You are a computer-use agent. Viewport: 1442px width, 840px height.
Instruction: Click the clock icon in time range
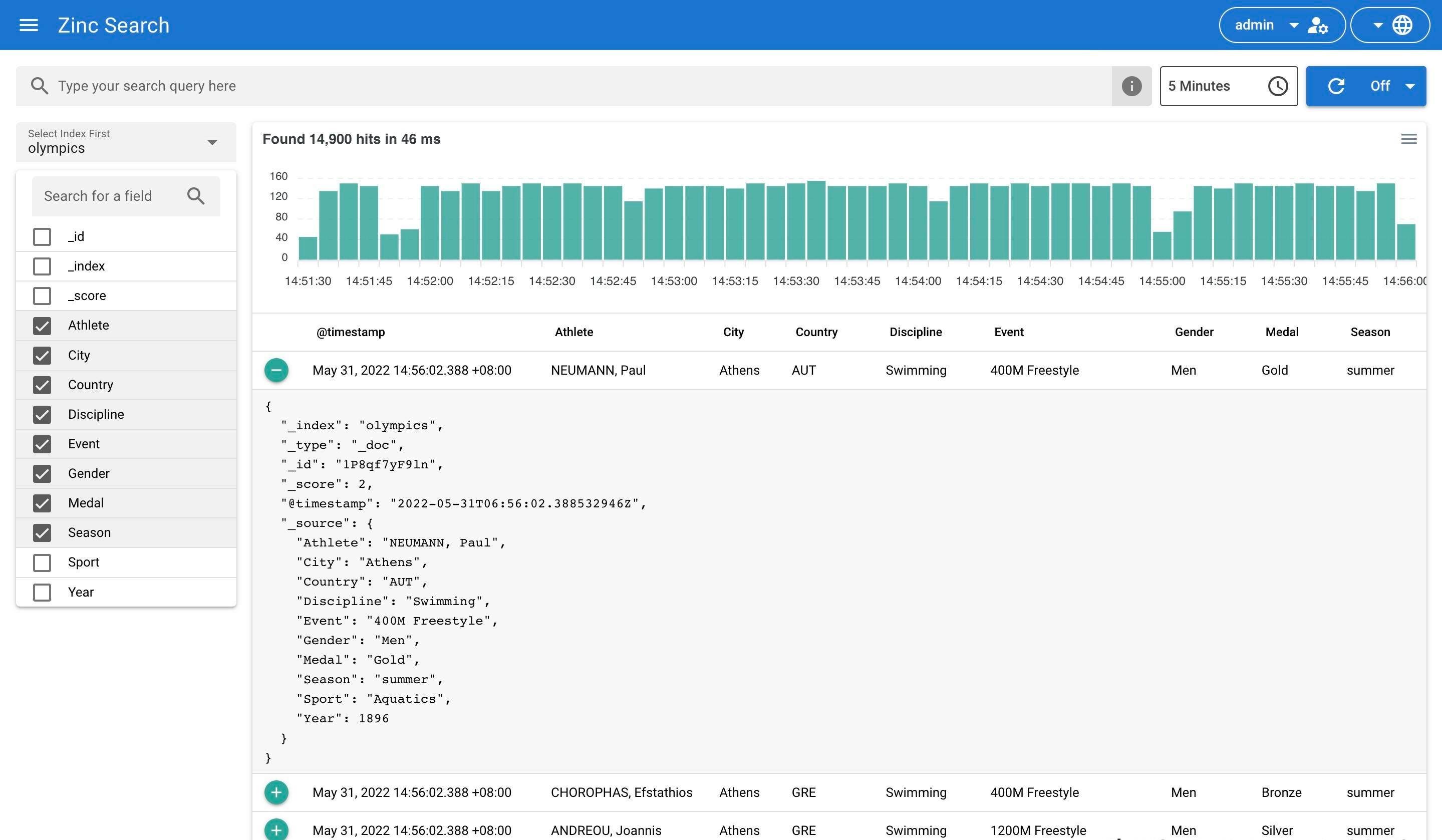coord(1277,86)
